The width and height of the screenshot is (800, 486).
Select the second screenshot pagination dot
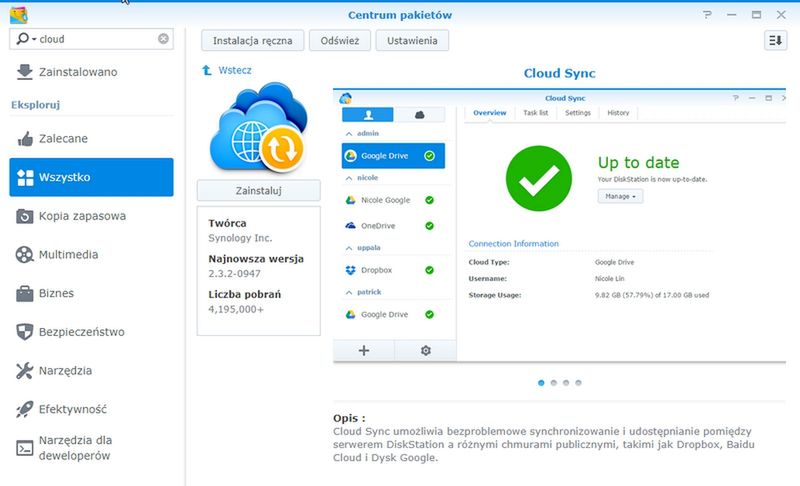coord(554,383)
